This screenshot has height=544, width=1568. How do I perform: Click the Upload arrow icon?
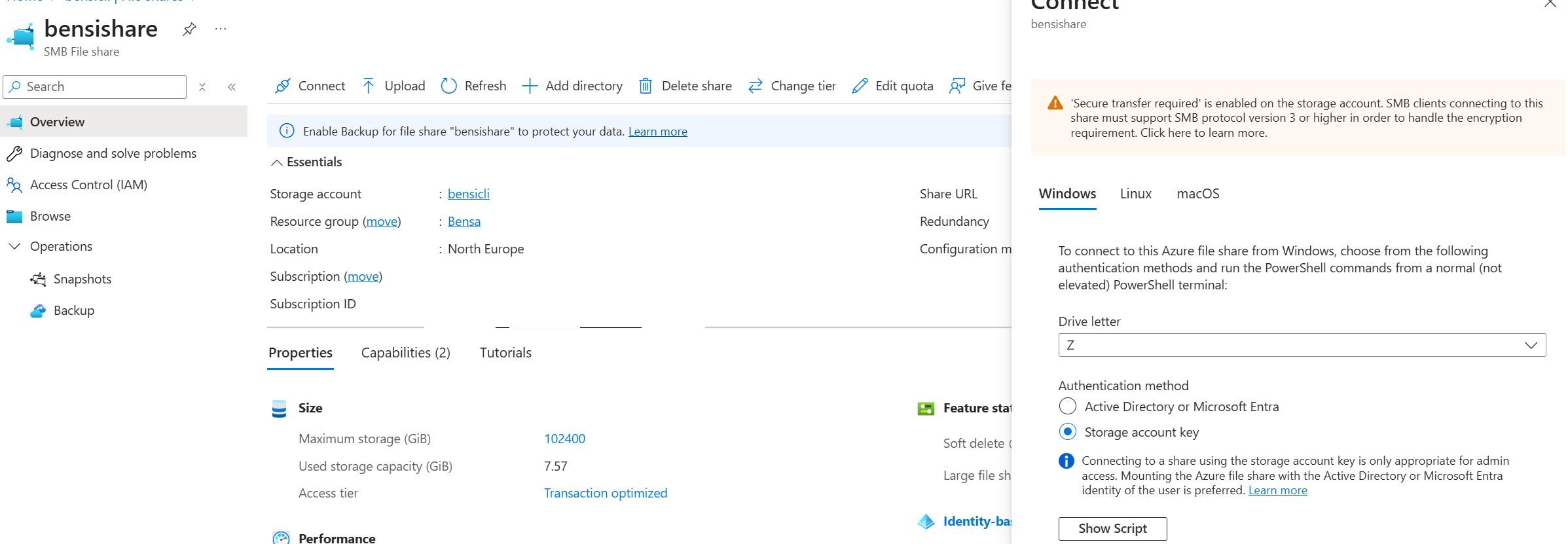pos(369,86)
